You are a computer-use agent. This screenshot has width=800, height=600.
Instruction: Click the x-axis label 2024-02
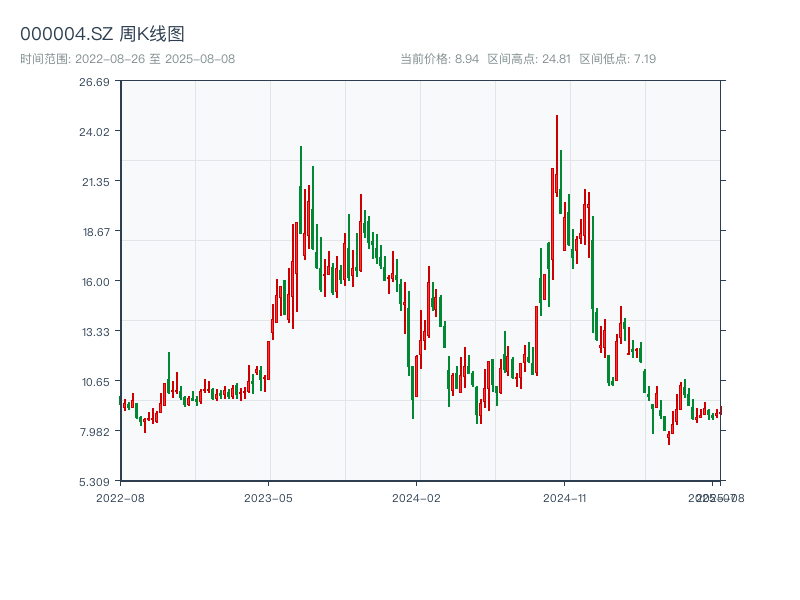(416, 498)
